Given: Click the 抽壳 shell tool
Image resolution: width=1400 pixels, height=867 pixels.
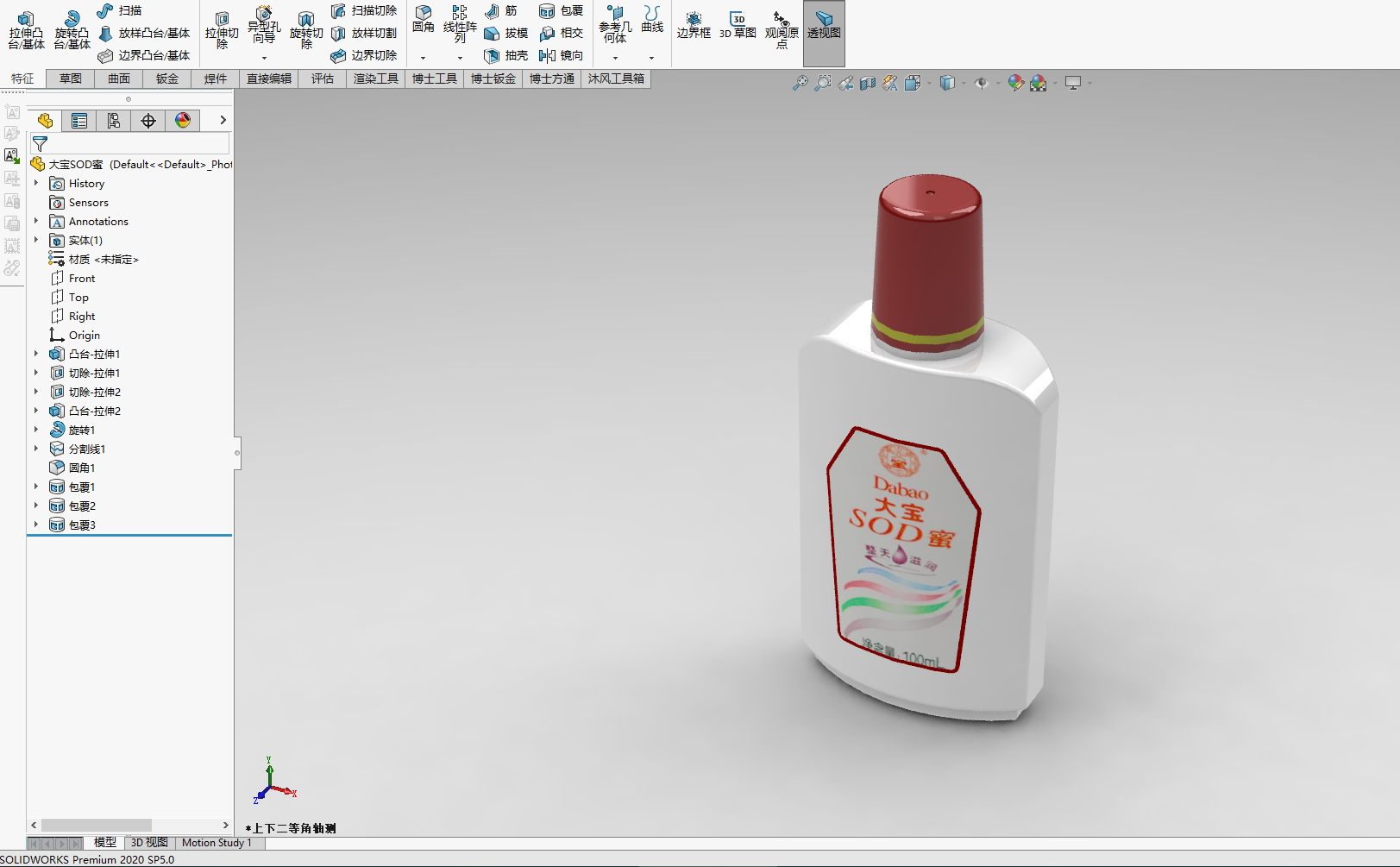Looking at the screenshot, I should coord(506,55).
